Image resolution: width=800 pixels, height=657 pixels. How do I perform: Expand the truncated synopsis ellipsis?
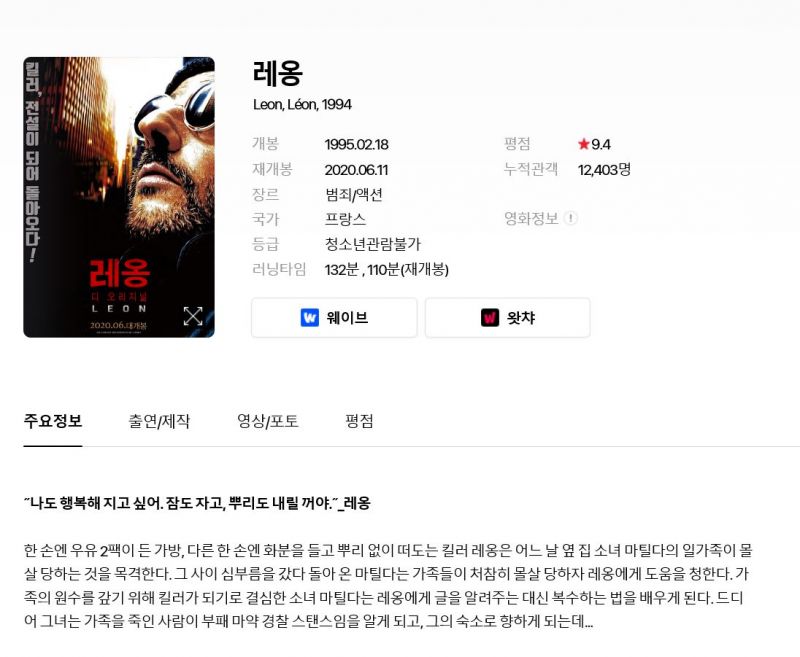[x=588, y=623]
